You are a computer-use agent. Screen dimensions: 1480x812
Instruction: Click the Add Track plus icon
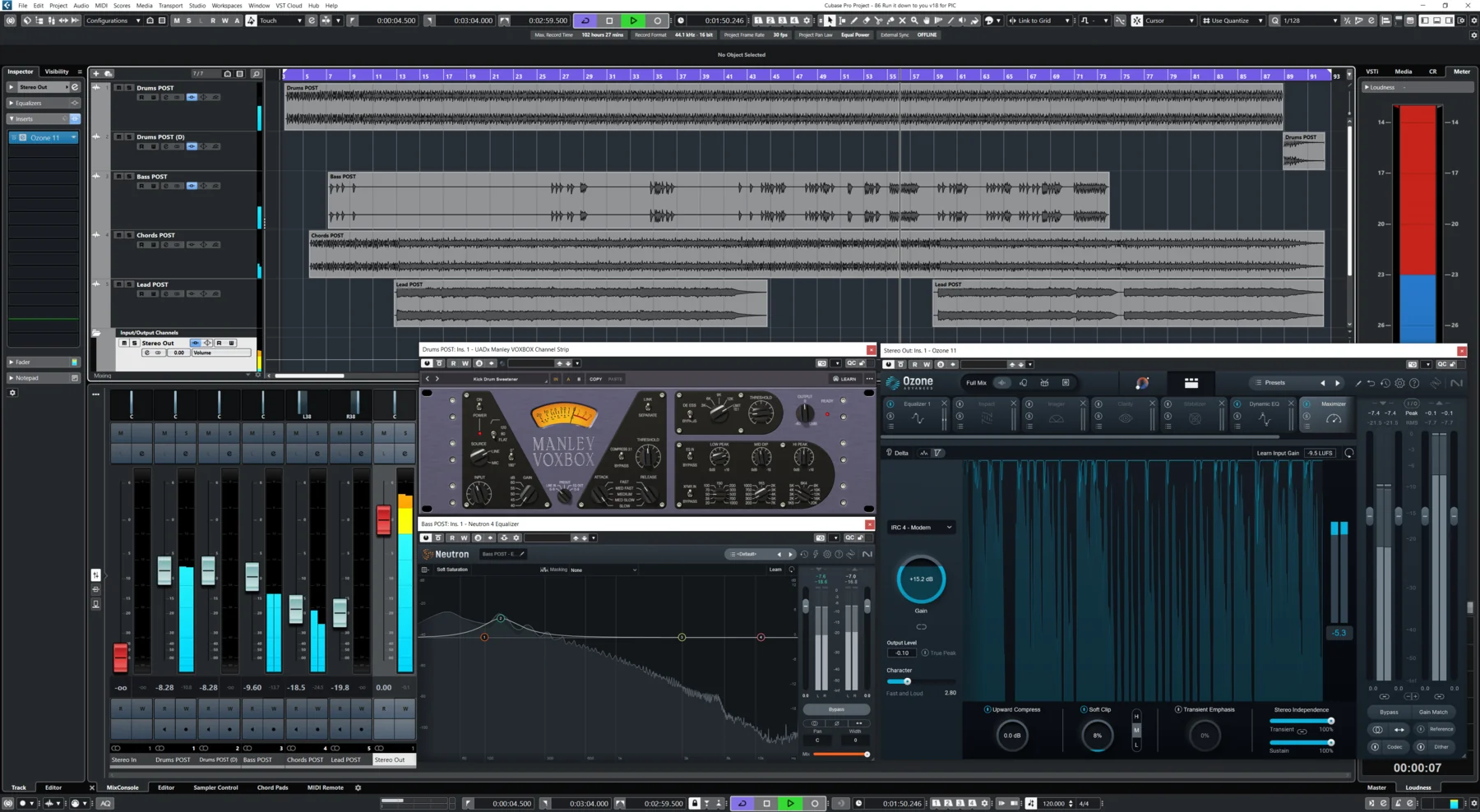(x=96, y=73)
